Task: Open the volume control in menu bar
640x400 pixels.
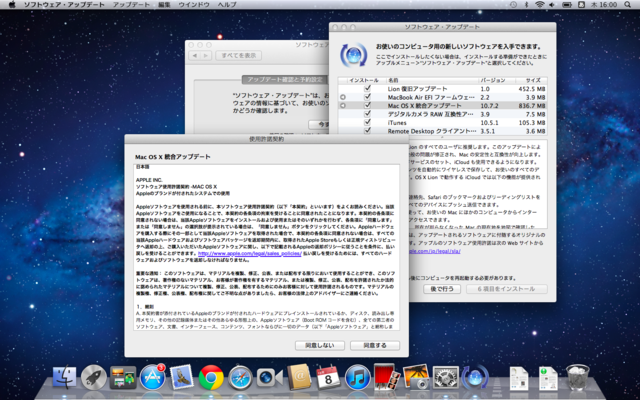Action: (x=552, y=4)
